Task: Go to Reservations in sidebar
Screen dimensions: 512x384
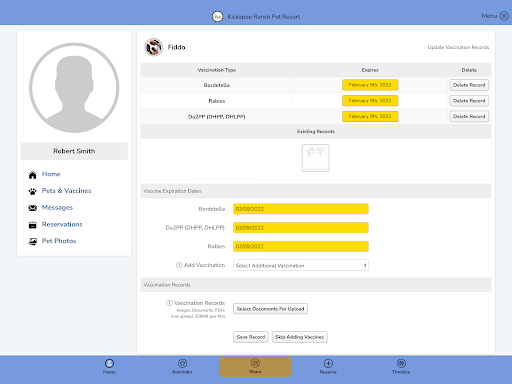Action: [62, 224]
